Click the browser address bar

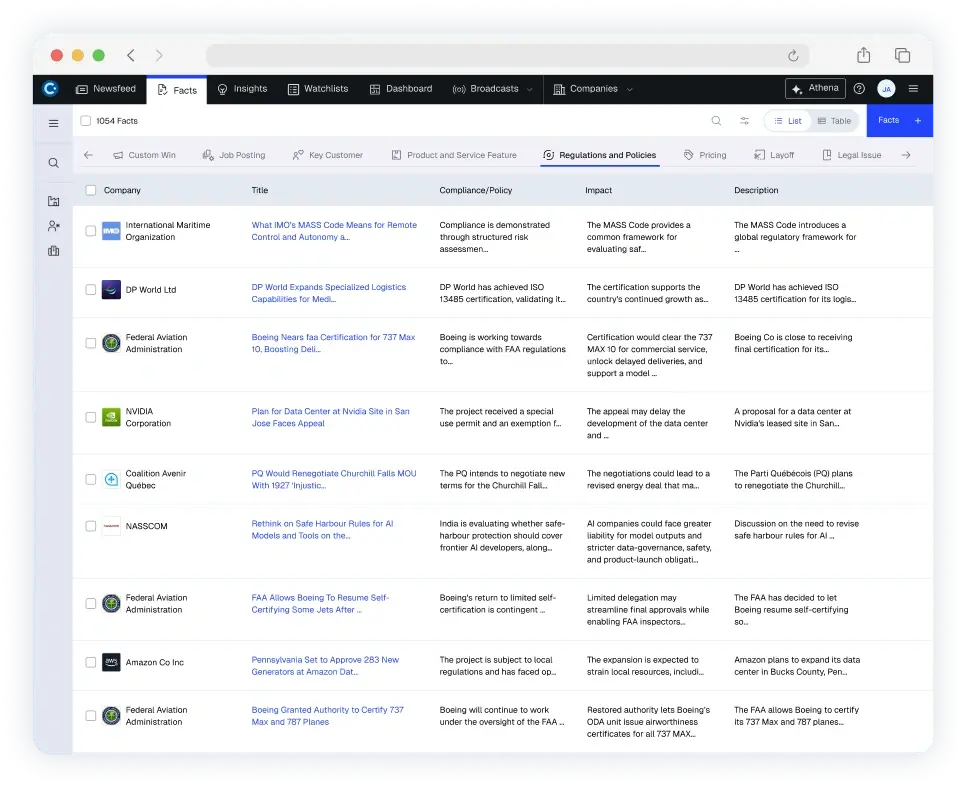pyautogui.click(x=507, y=56)
